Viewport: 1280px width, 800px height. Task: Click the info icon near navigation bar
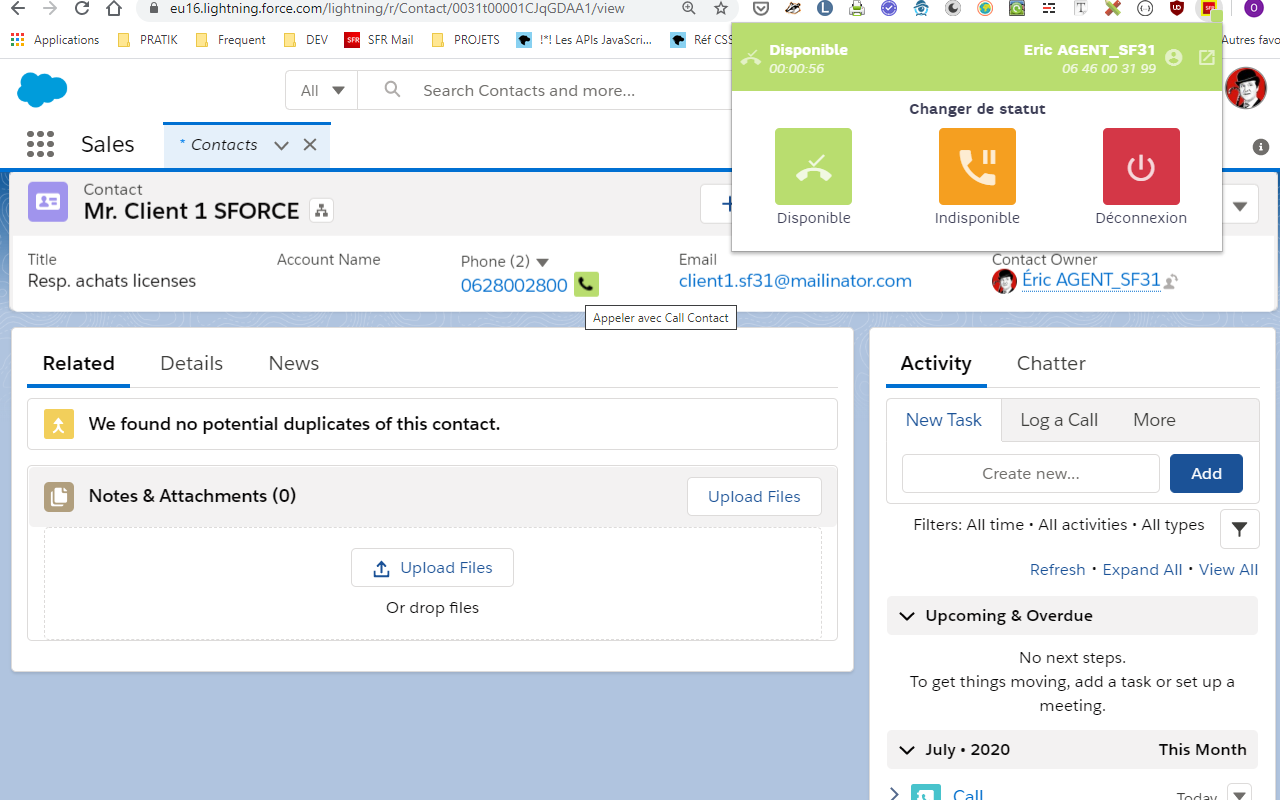1261,147
